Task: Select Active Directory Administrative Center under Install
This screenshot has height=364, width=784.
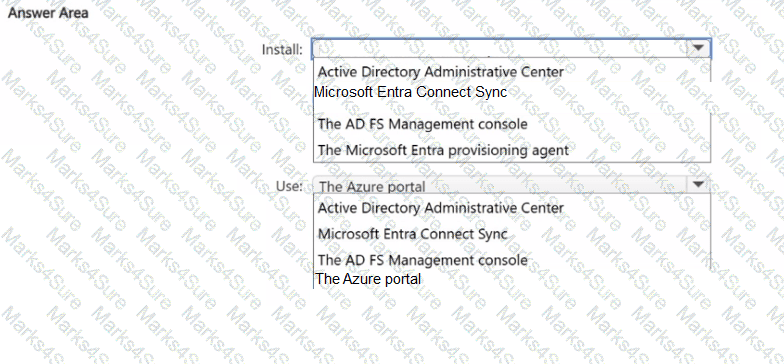Action: point(440,72)
